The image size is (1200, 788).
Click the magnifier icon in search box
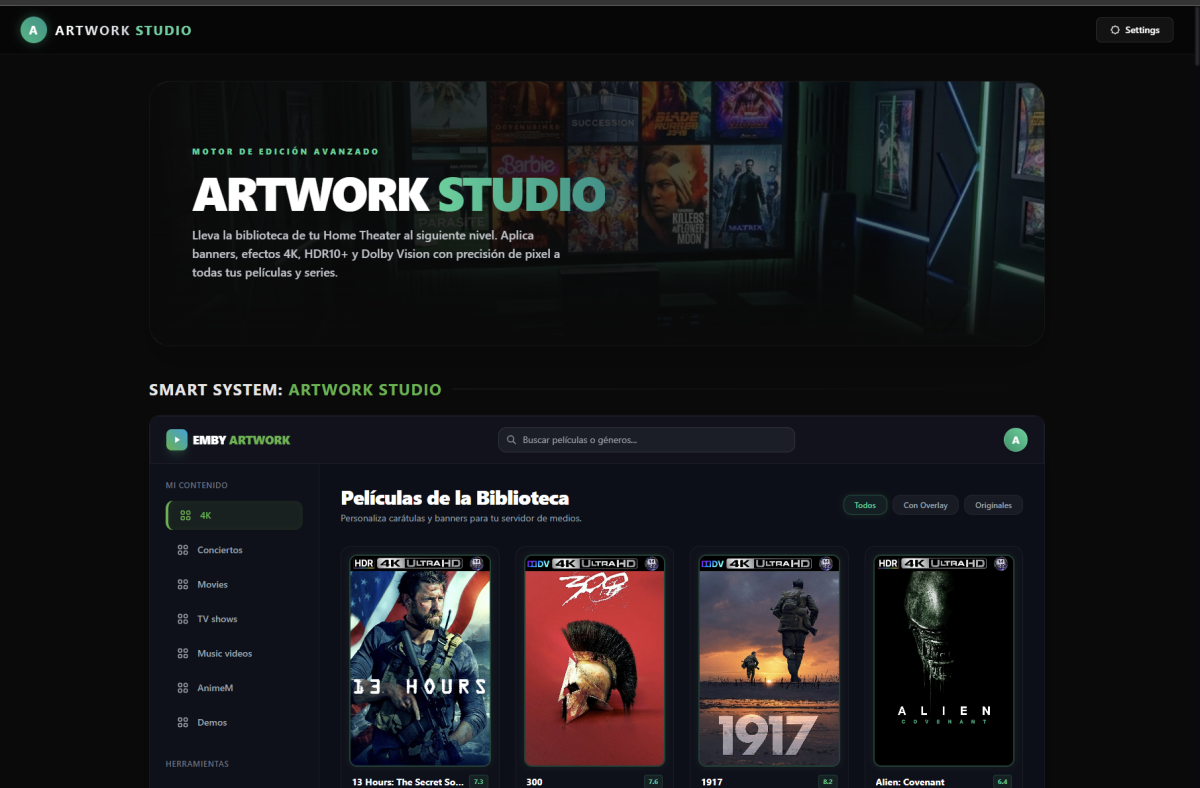[512, 440]
